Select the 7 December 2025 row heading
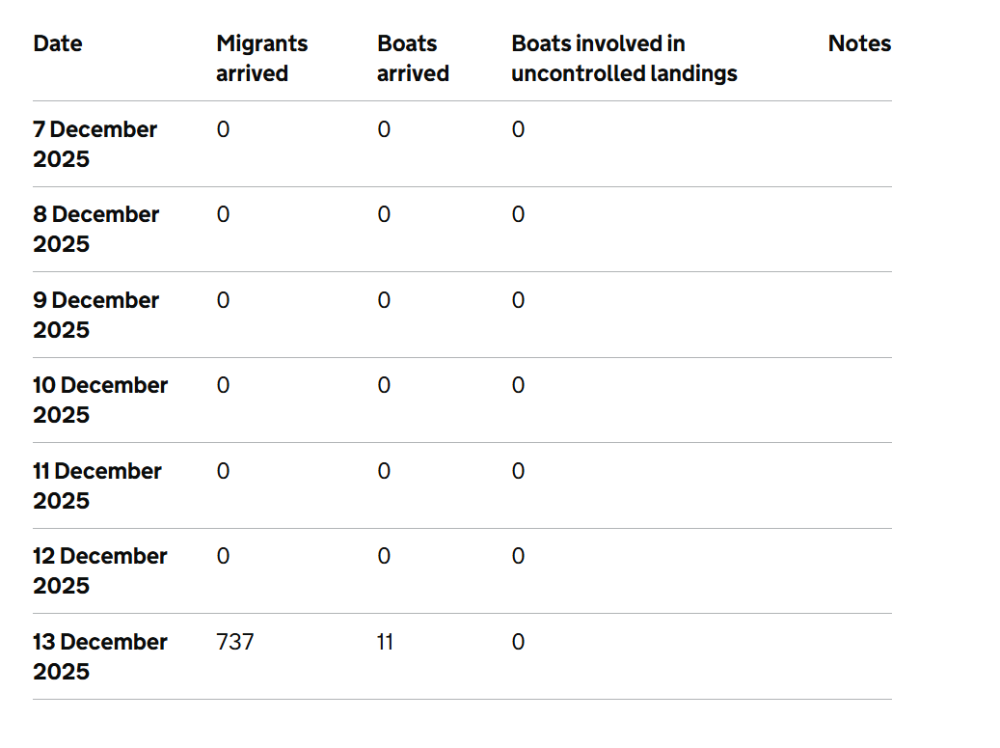The height and width of the screenshot is (748, 1000). tap(95, 144)
